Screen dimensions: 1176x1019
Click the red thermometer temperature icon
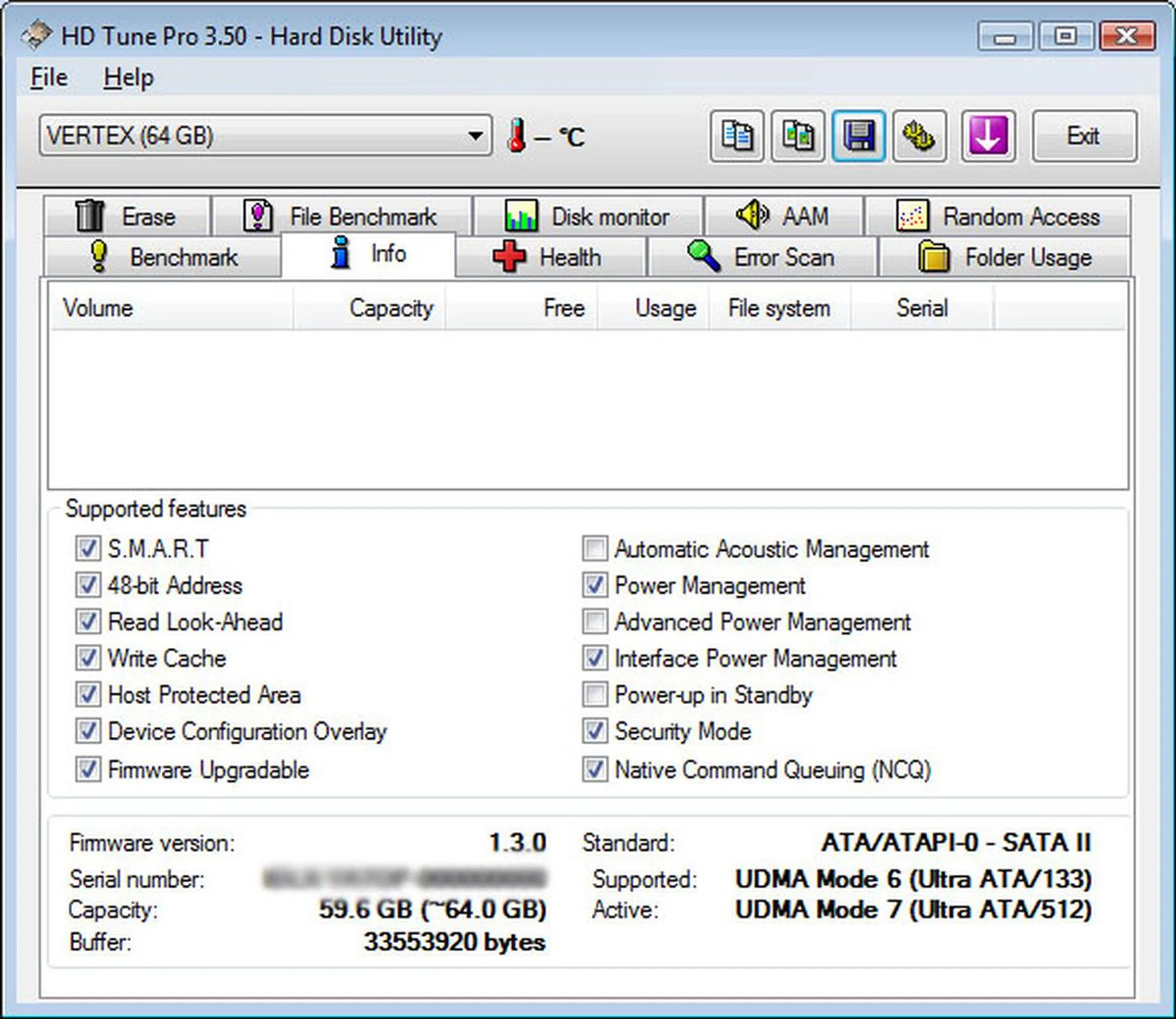(516, 136)
